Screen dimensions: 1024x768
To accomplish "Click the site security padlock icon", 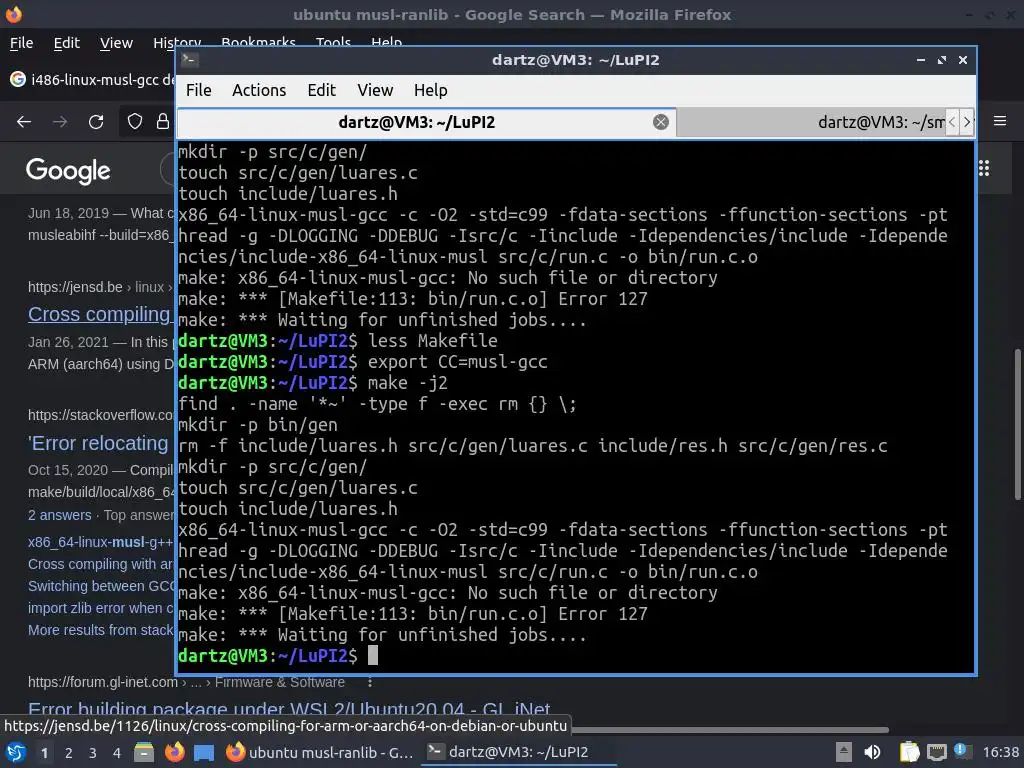I will point(163,121).
